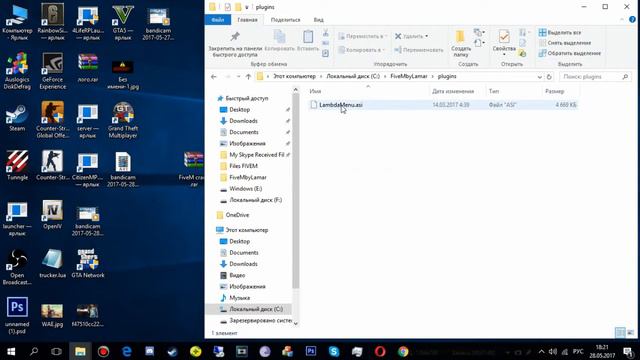The height and width of the screenshot is (360, 640).
Task: Click Delete in the Organize group
Action: pyautogui.click(x=411, y=36)
